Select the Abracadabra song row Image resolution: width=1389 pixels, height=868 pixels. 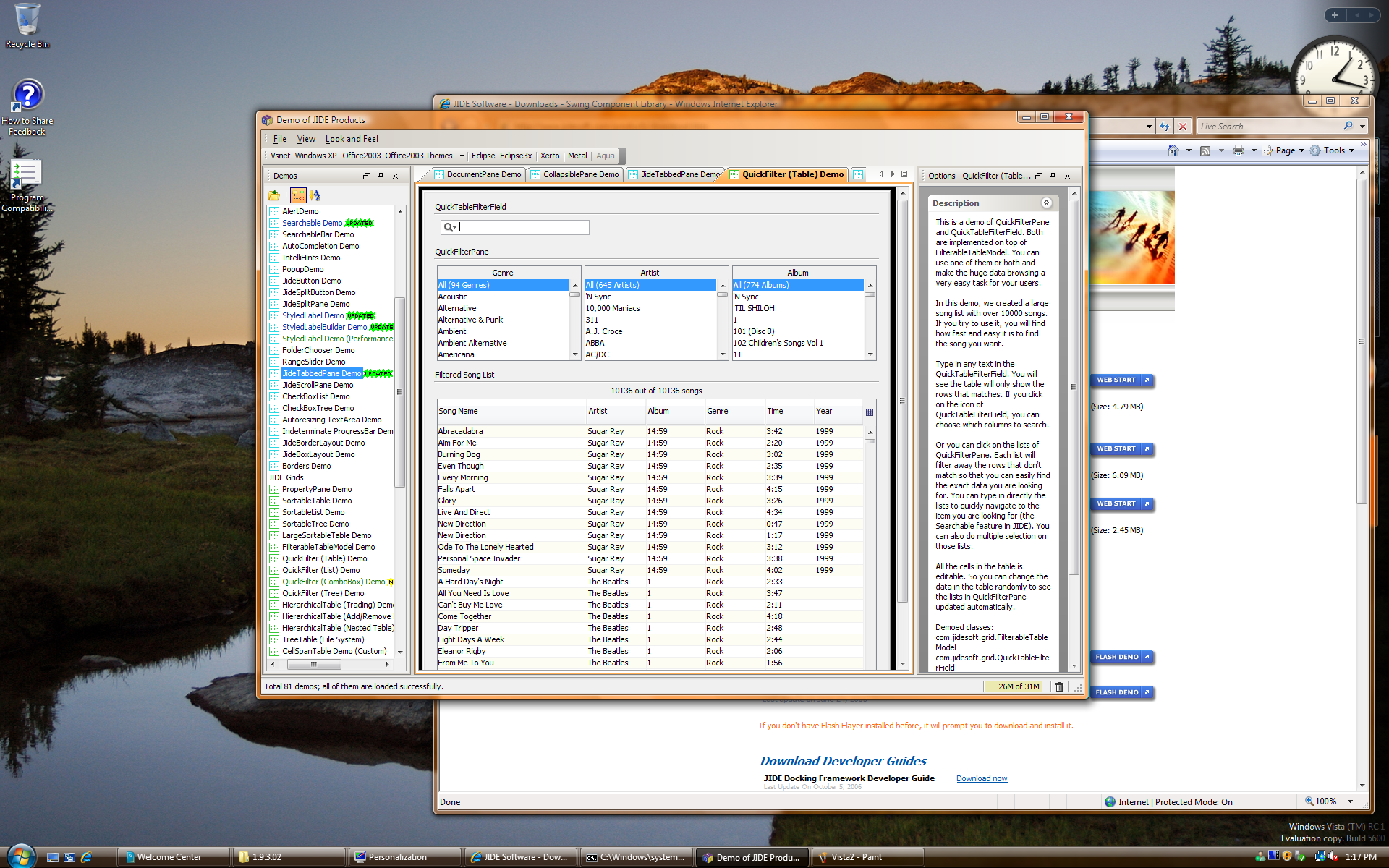pos(650,431)
